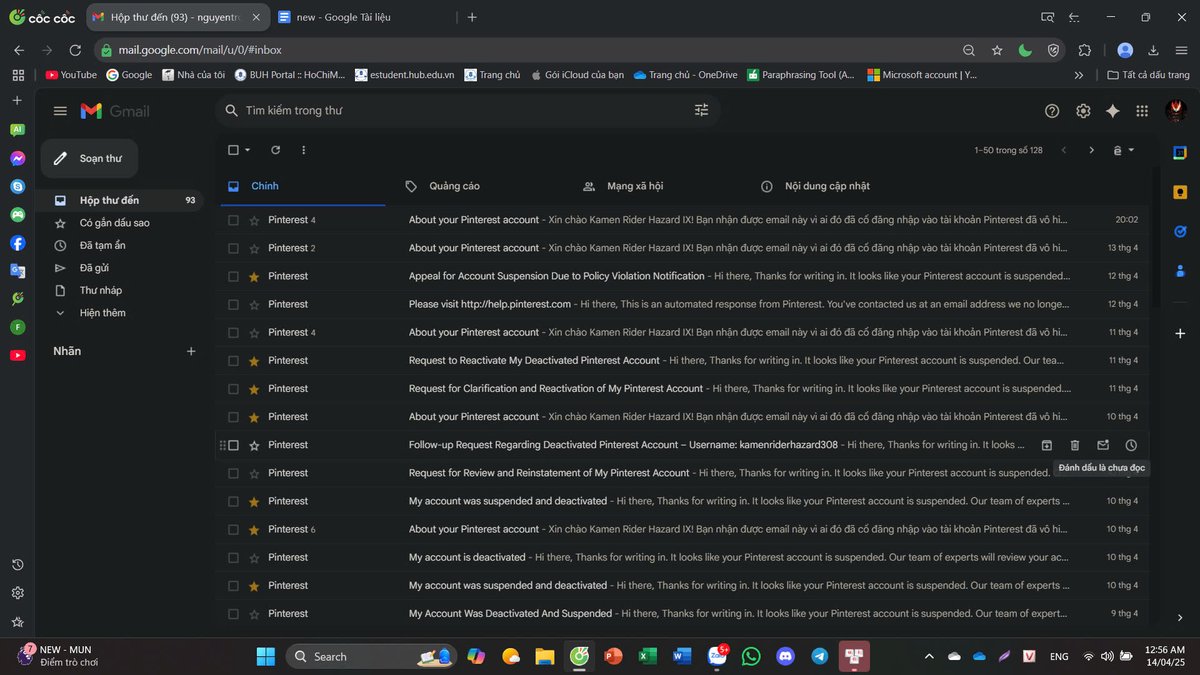Star the My account is deactivated email
The image size is (1200, 675).
(254, 557)
